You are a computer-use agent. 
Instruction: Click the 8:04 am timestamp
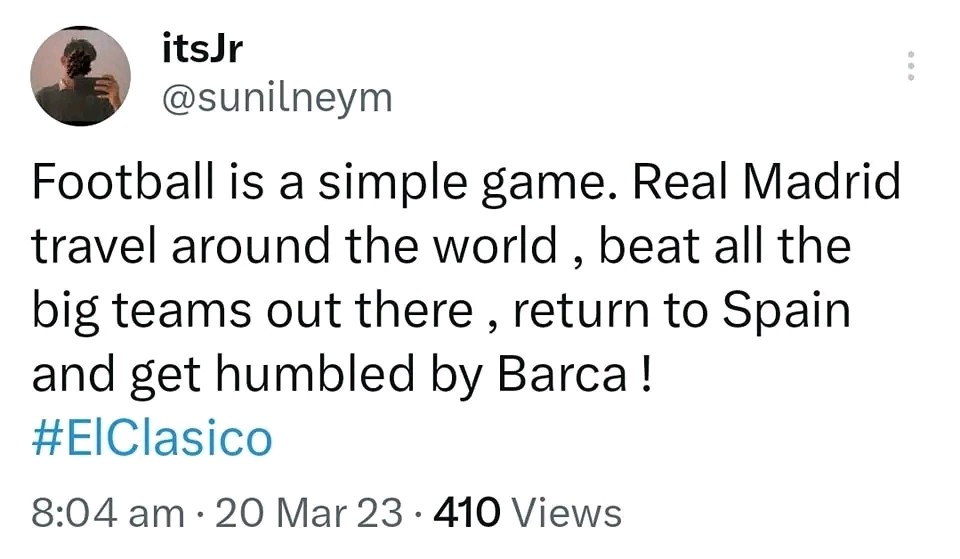(108, 513)
